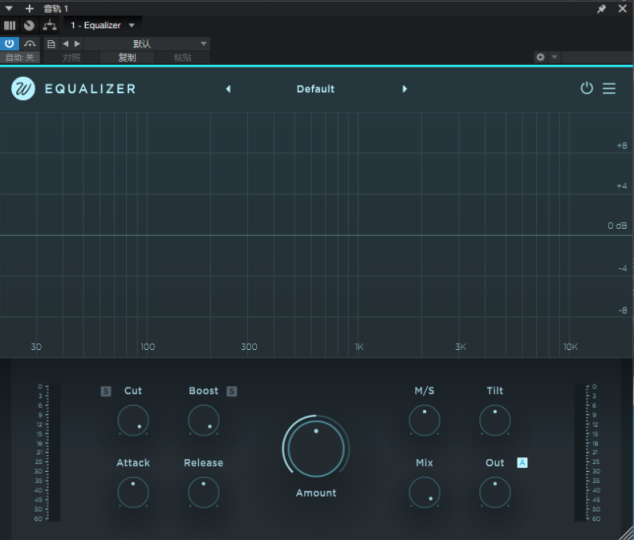Expand the 默认 preset dropdown

point(146,44)
